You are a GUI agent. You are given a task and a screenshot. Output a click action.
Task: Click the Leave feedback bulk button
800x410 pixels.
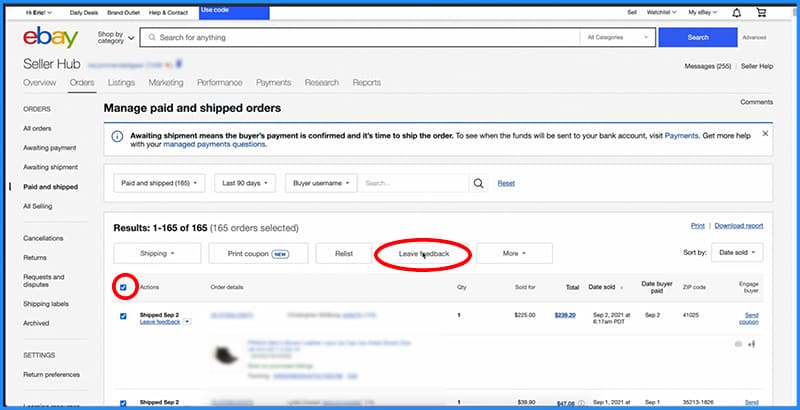(423, 253)
